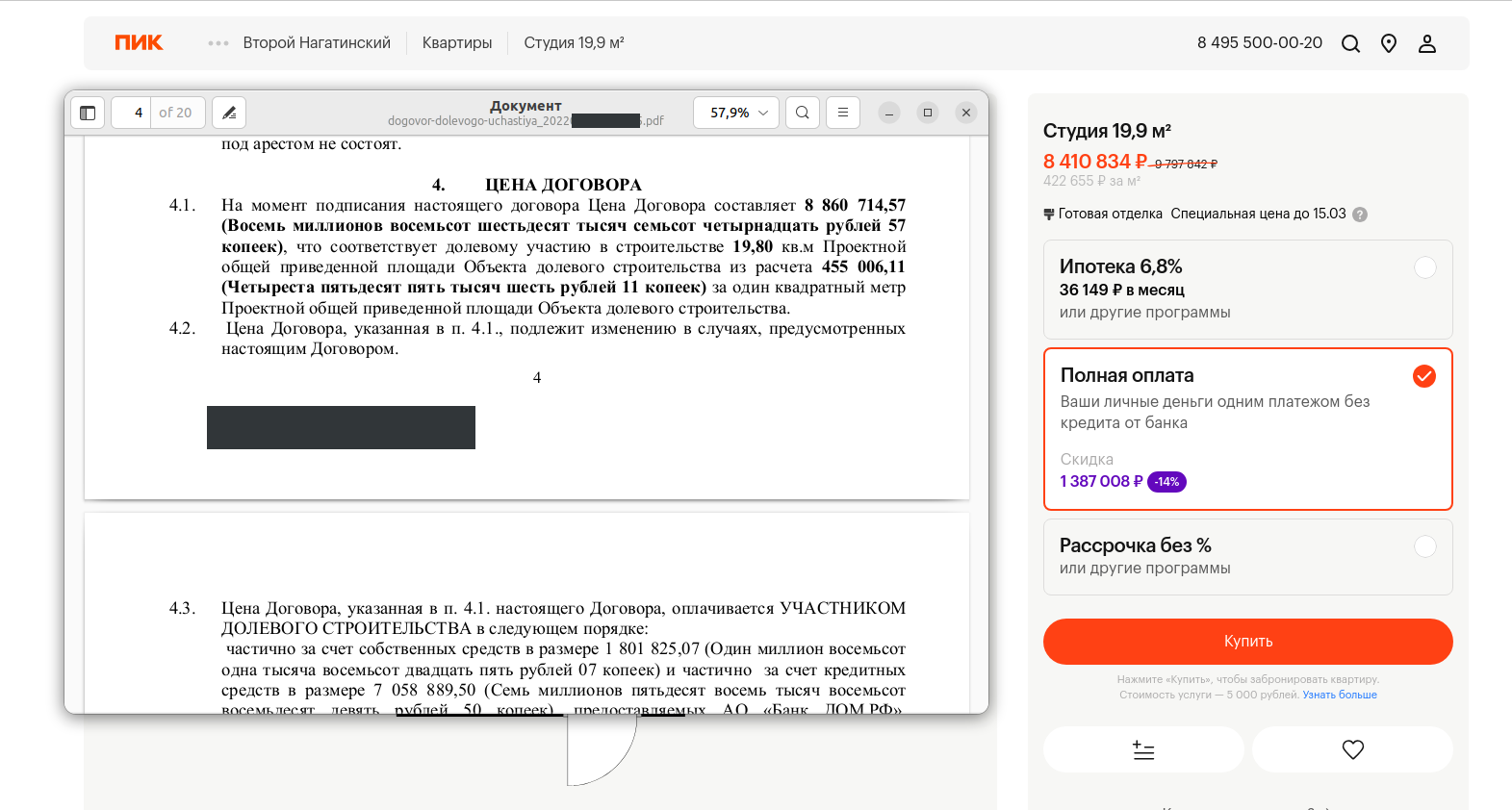Select the Полная оплата radio option

(x=1423, y=376)
